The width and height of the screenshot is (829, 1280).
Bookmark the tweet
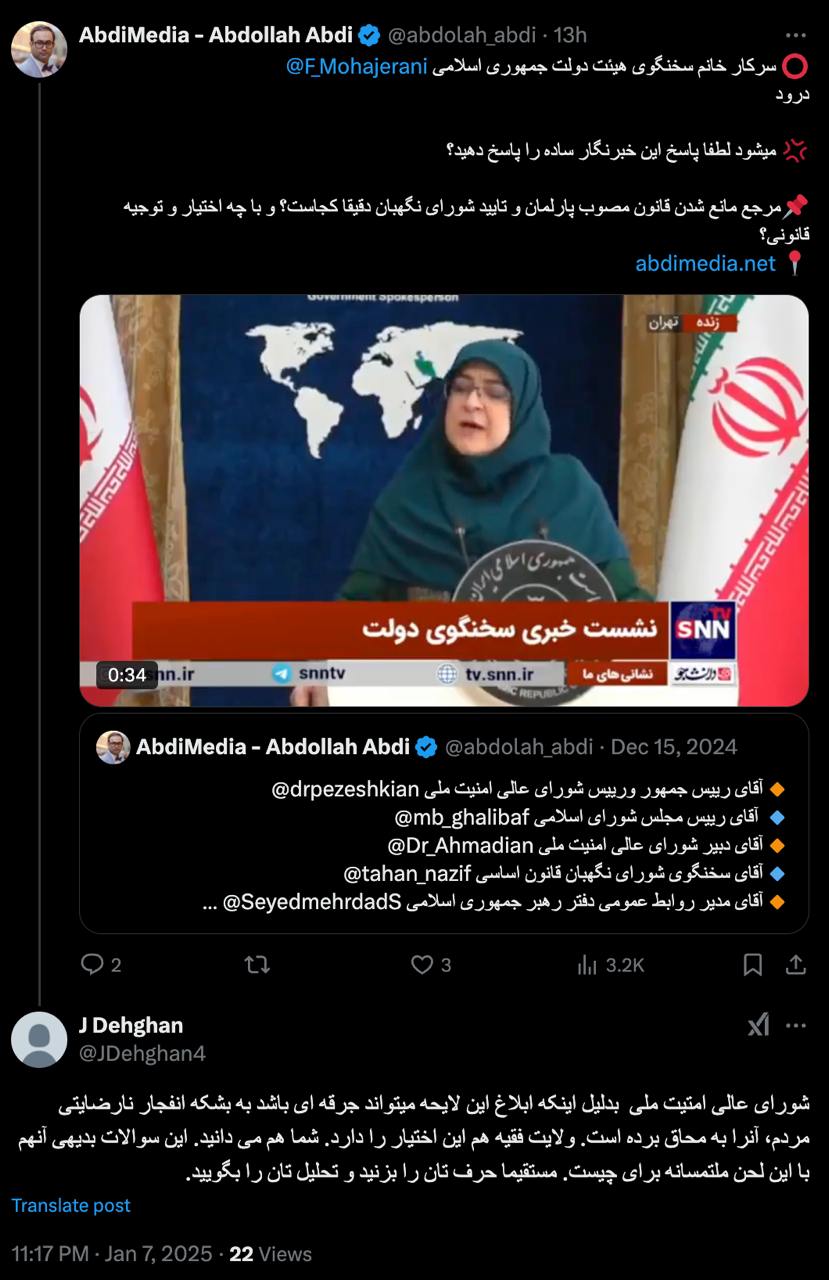tap(753, 964)
